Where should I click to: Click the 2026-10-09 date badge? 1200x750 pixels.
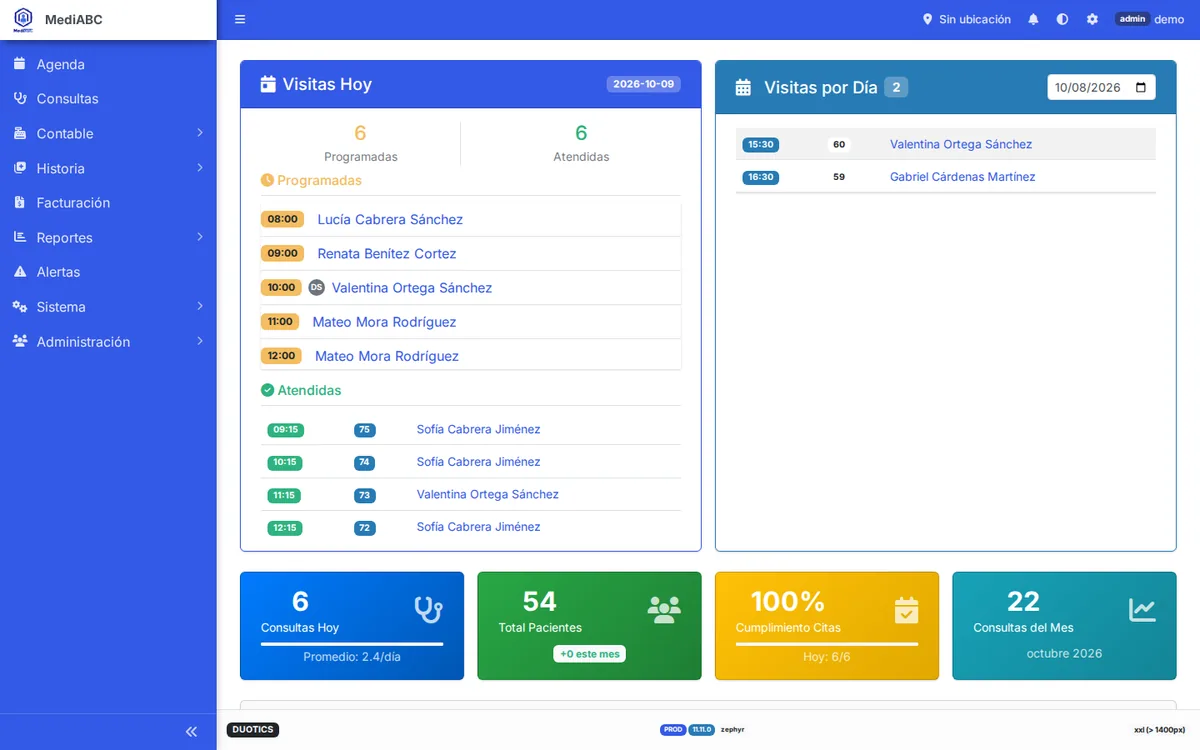tap(644, 84)
